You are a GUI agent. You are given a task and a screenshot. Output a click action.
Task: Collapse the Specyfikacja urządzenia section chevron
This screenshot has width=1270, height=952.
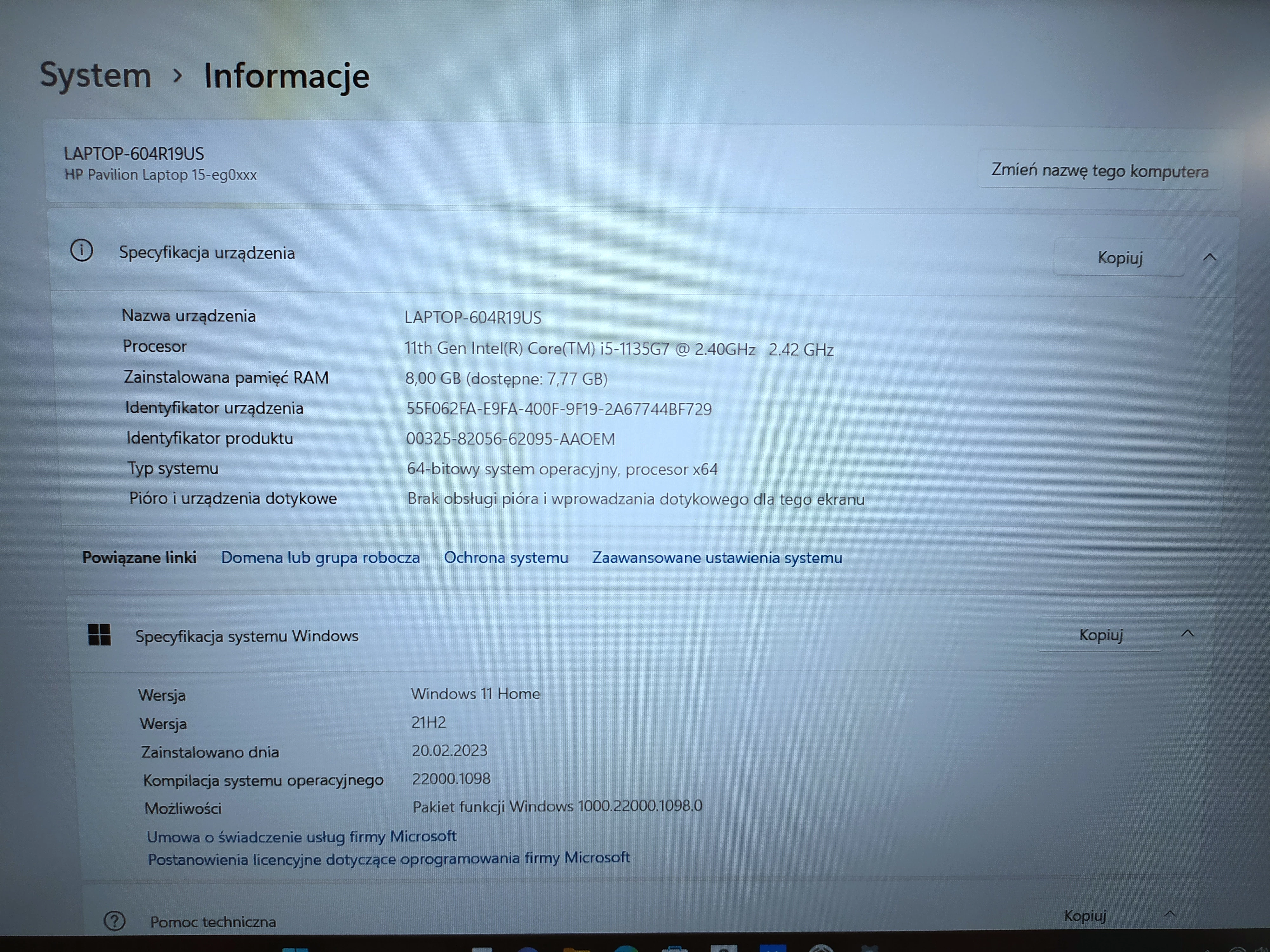tap(1209, 257)
